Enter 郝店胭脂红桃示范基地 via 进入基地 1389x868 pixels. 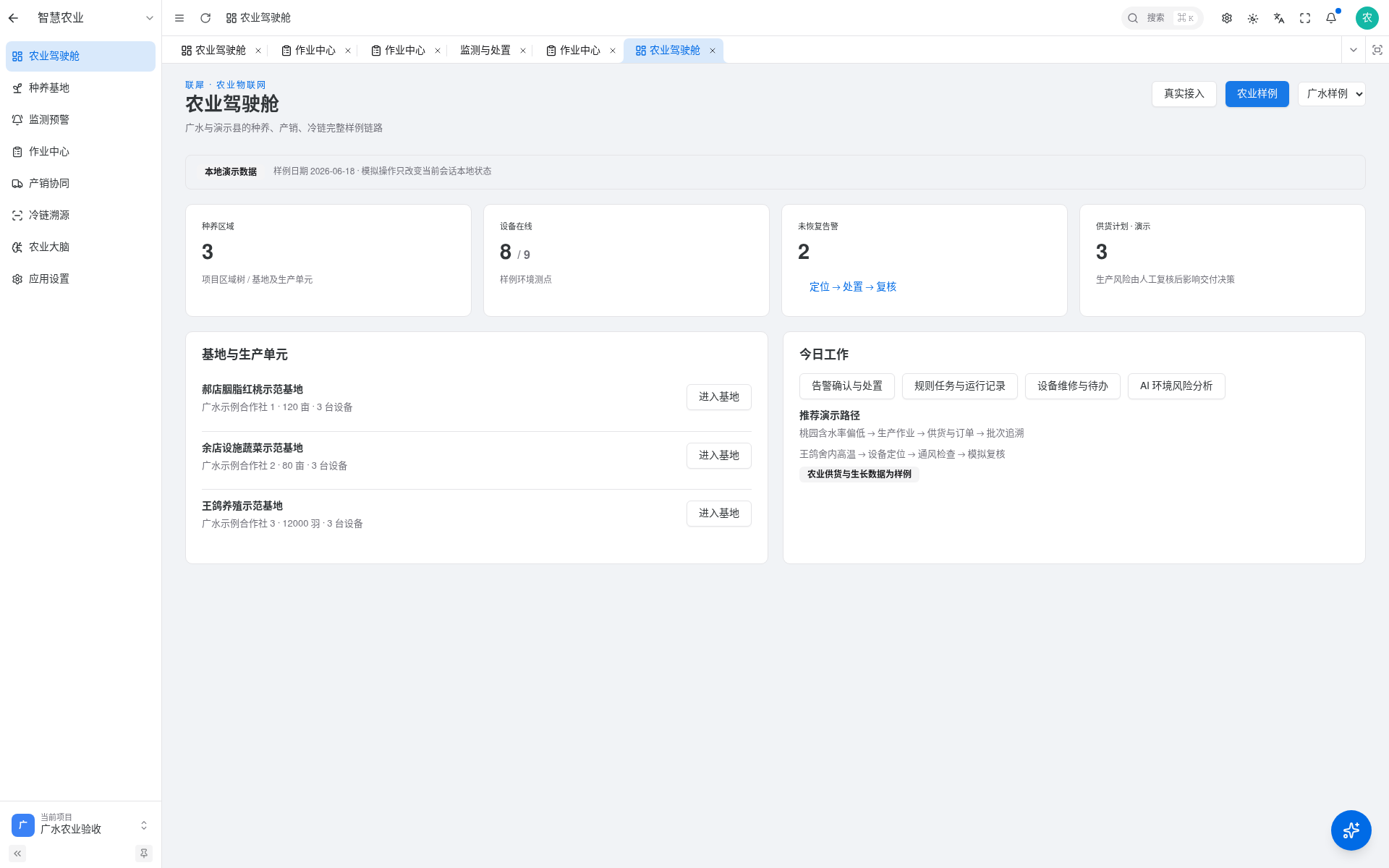click(718, 397)
